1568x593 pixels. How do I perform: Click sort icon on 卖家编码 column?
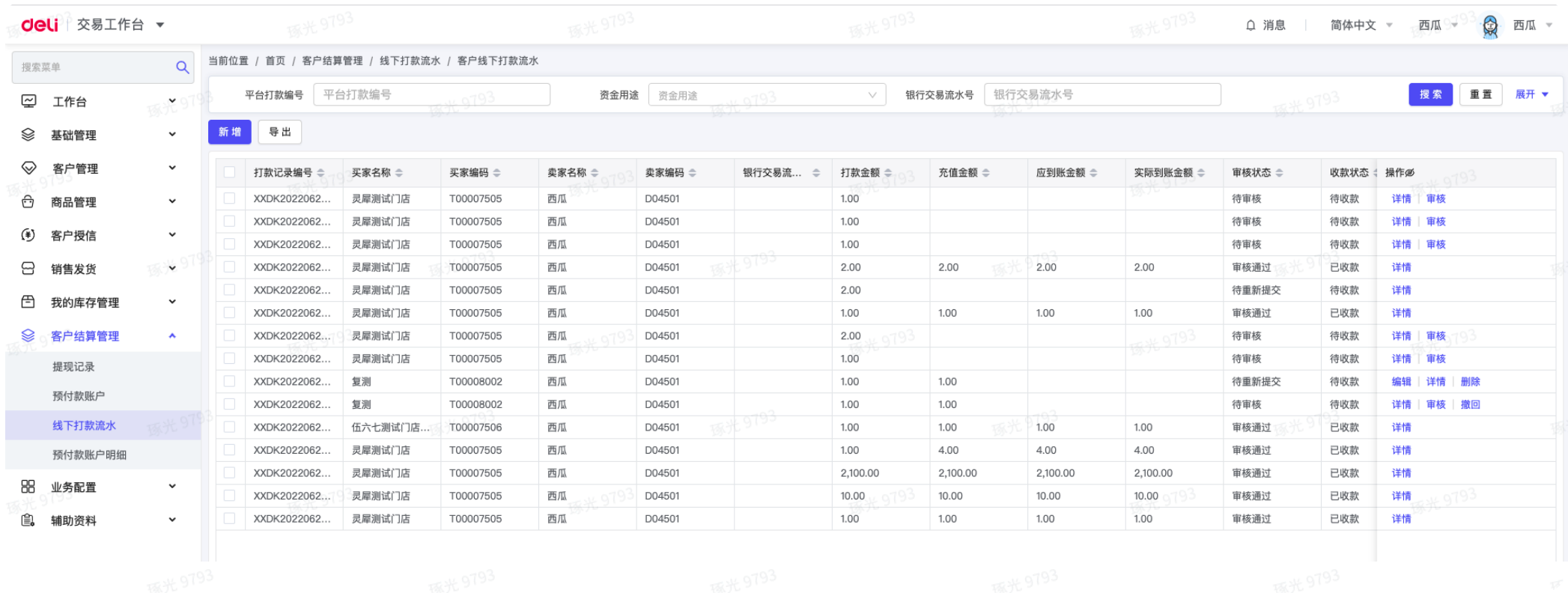point(693,173)
